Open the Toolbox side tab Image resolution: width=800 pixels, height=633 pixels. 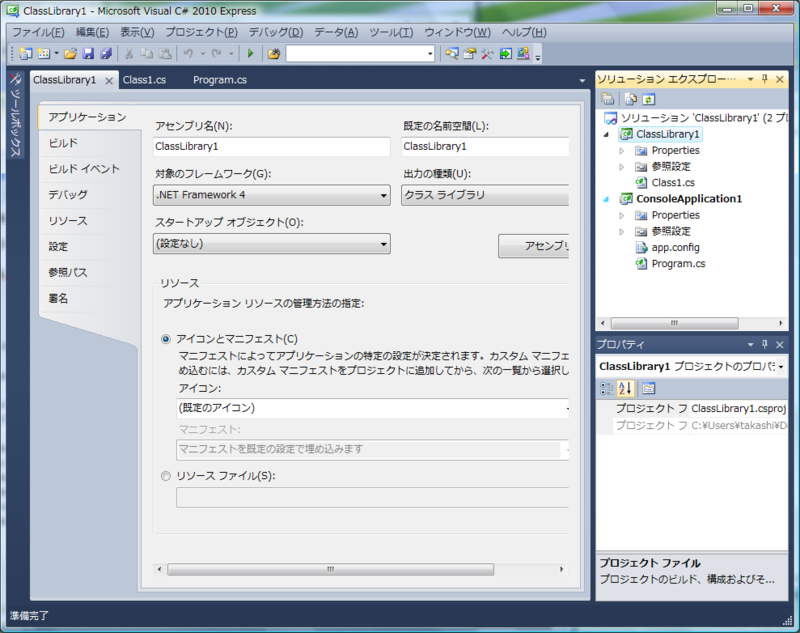15,116
